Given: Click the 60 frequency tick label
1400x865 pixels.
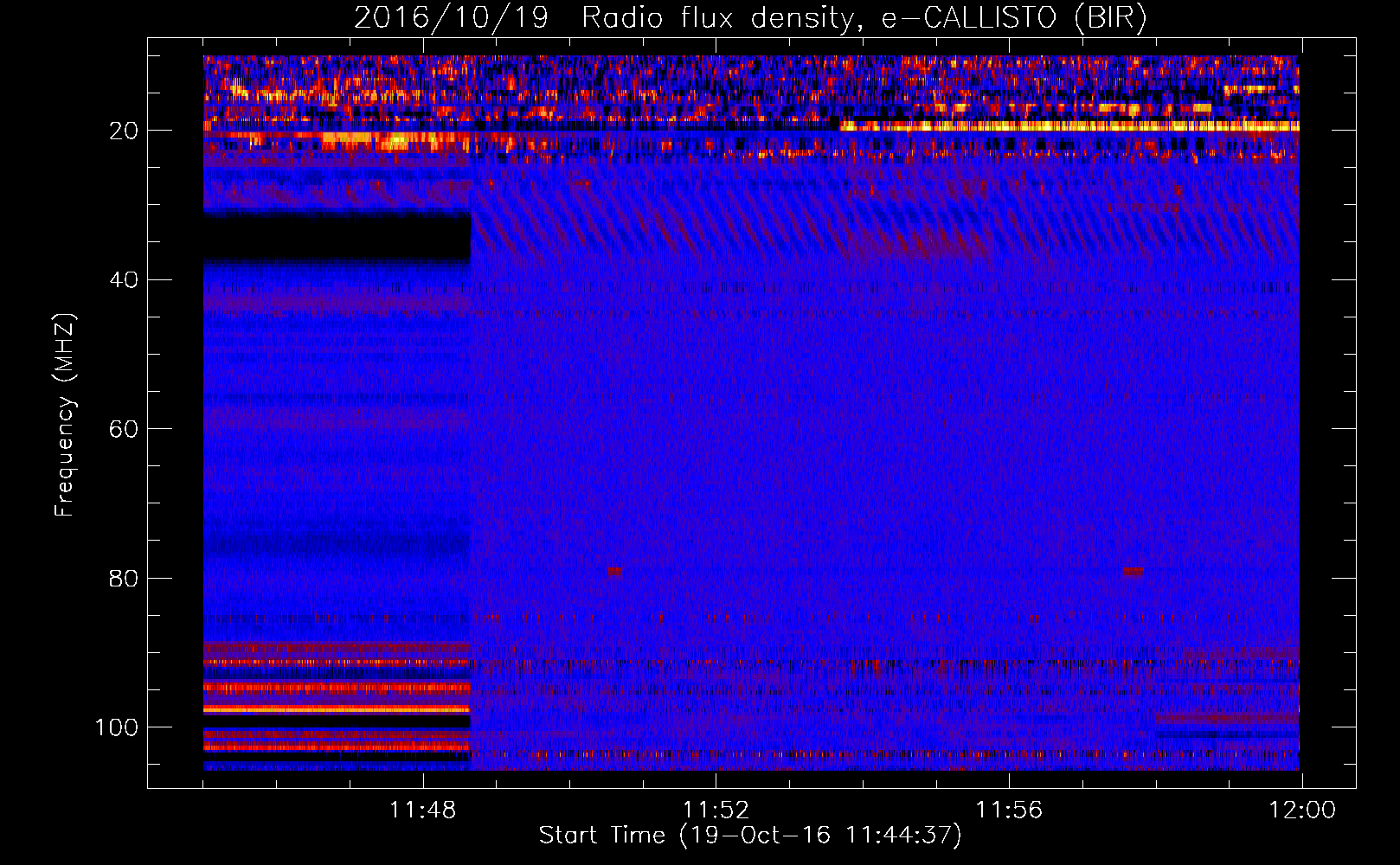Looking at the screenshot, I should click(124, 429).
